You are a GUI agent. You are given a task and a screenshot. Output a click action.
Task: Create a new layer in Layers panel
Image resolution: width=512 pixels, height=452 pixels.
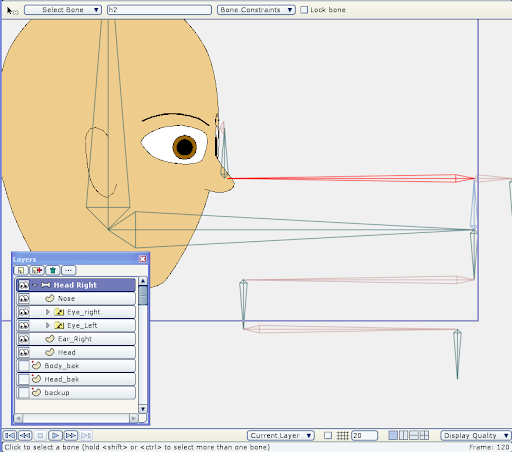tap(21, 270)
